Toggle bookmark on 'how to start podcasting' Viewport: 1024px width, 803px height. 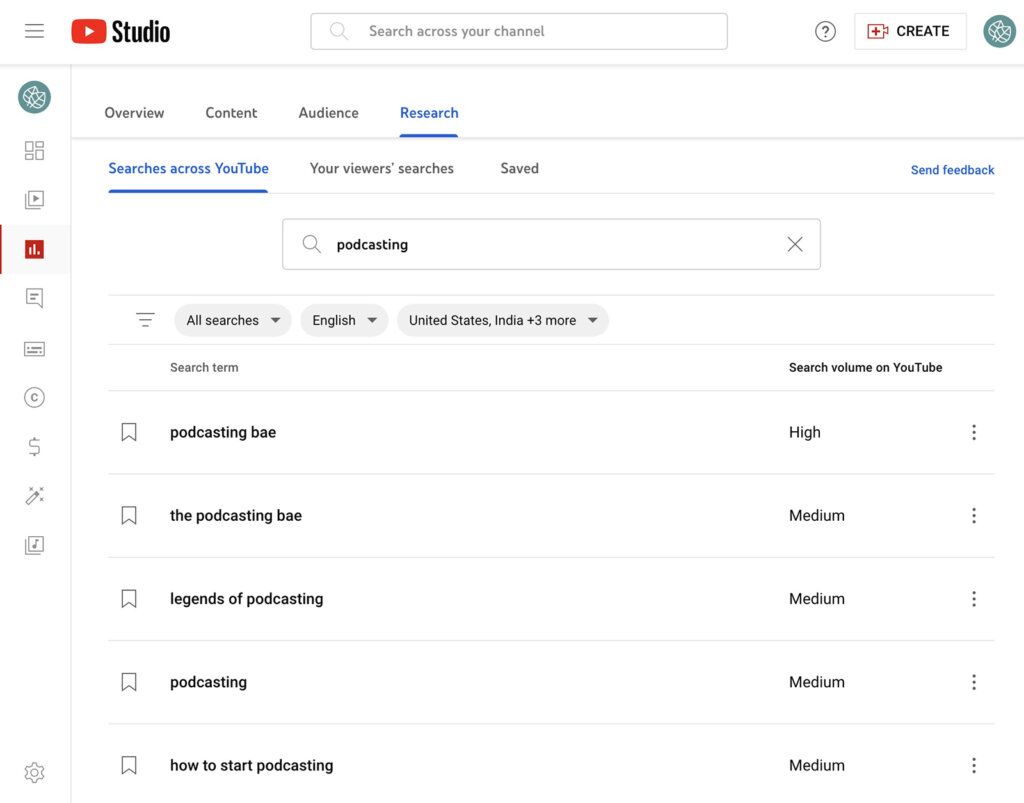[x=128, y=765]
